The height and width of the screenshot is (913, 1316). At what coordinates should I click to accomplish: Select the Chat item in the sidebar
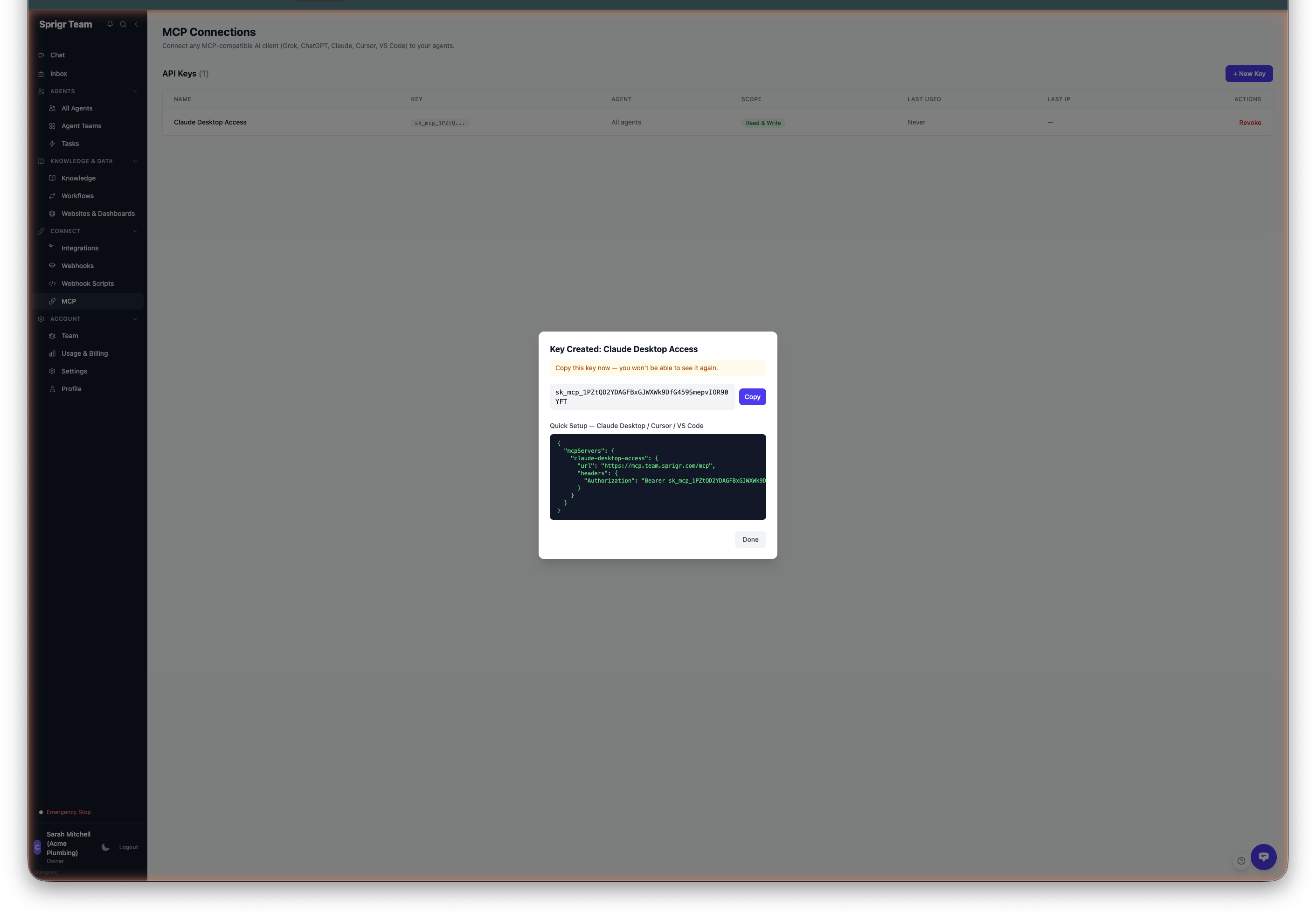(58, 55)
